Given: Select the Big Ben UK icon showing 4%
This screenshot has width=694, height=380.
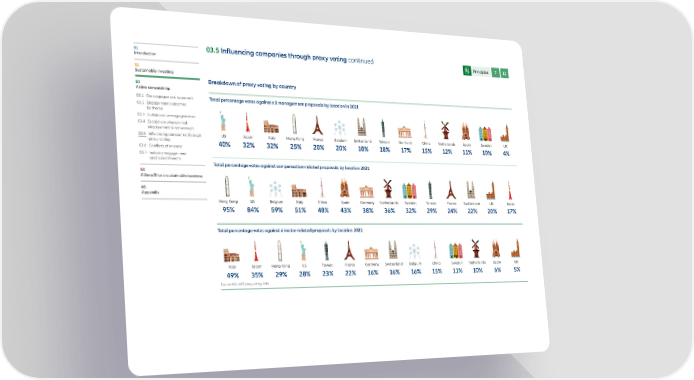Looking at the screenshot, I should click(x=505, y=133).
